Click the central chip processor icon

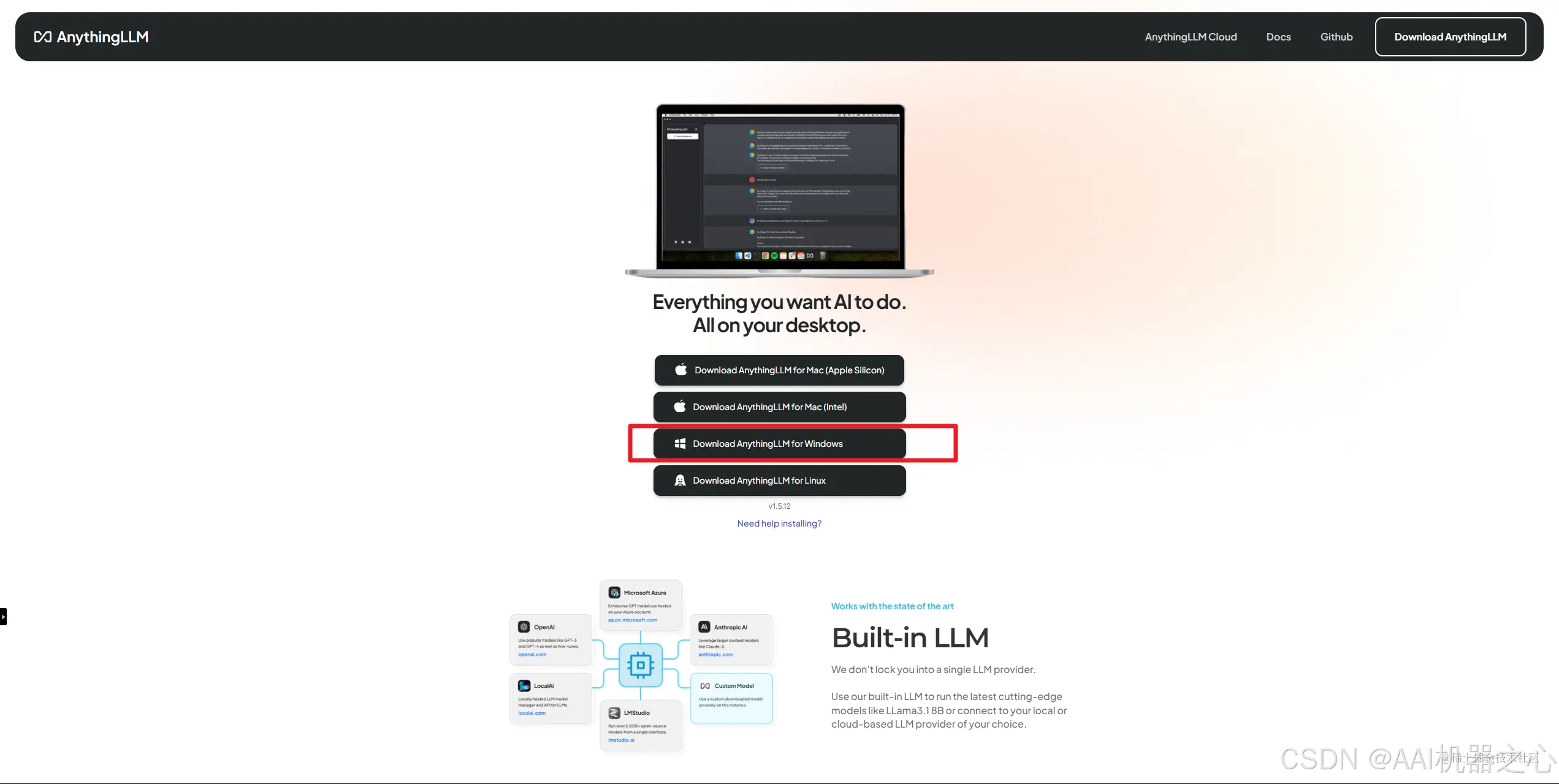[641, 665]
